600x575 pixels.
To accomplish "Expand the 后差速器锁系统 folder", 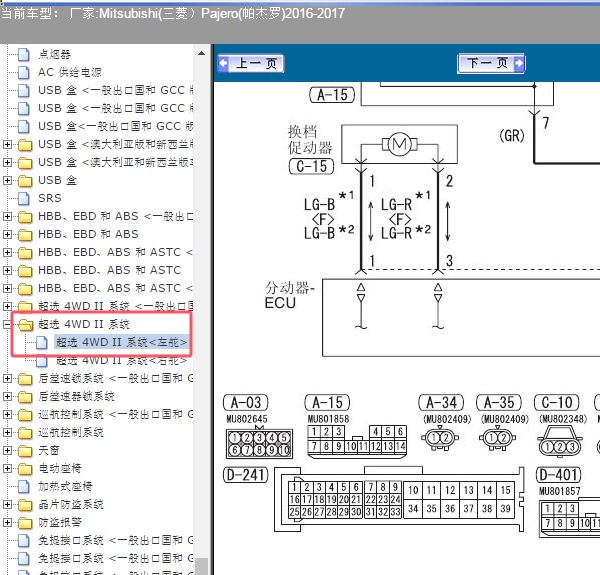I will pos(7,396).
